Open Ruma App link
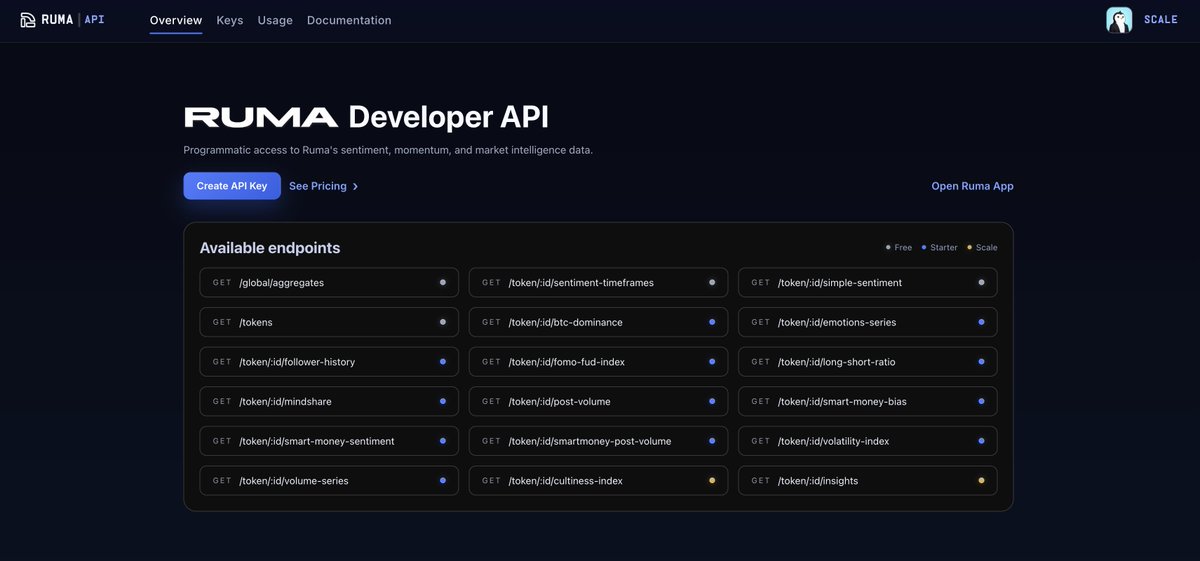Viewport: 1200px width, 561px height. click(972, 186)
